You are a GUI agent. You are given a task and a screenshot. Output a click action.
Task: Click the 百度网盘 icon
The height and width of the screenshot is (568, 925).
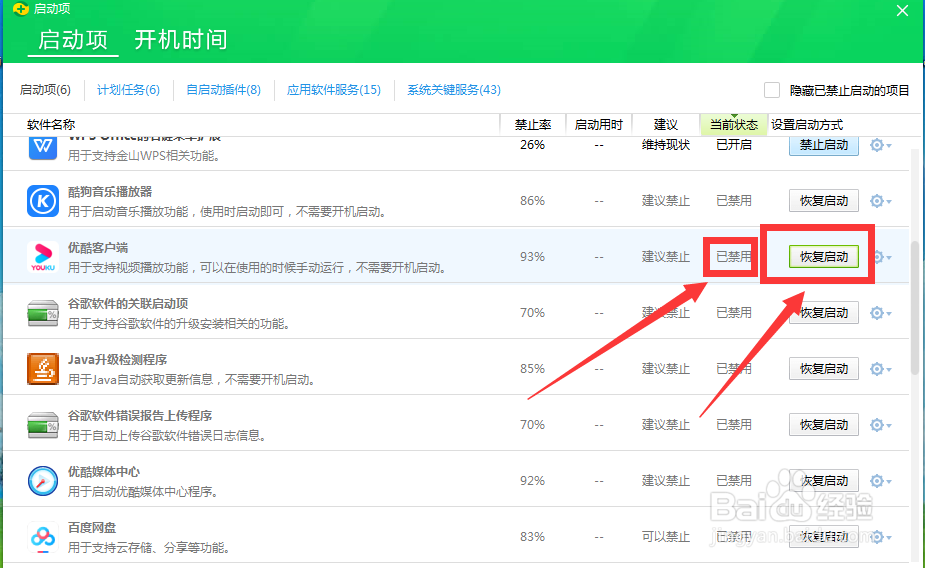[x=43, y=537]
